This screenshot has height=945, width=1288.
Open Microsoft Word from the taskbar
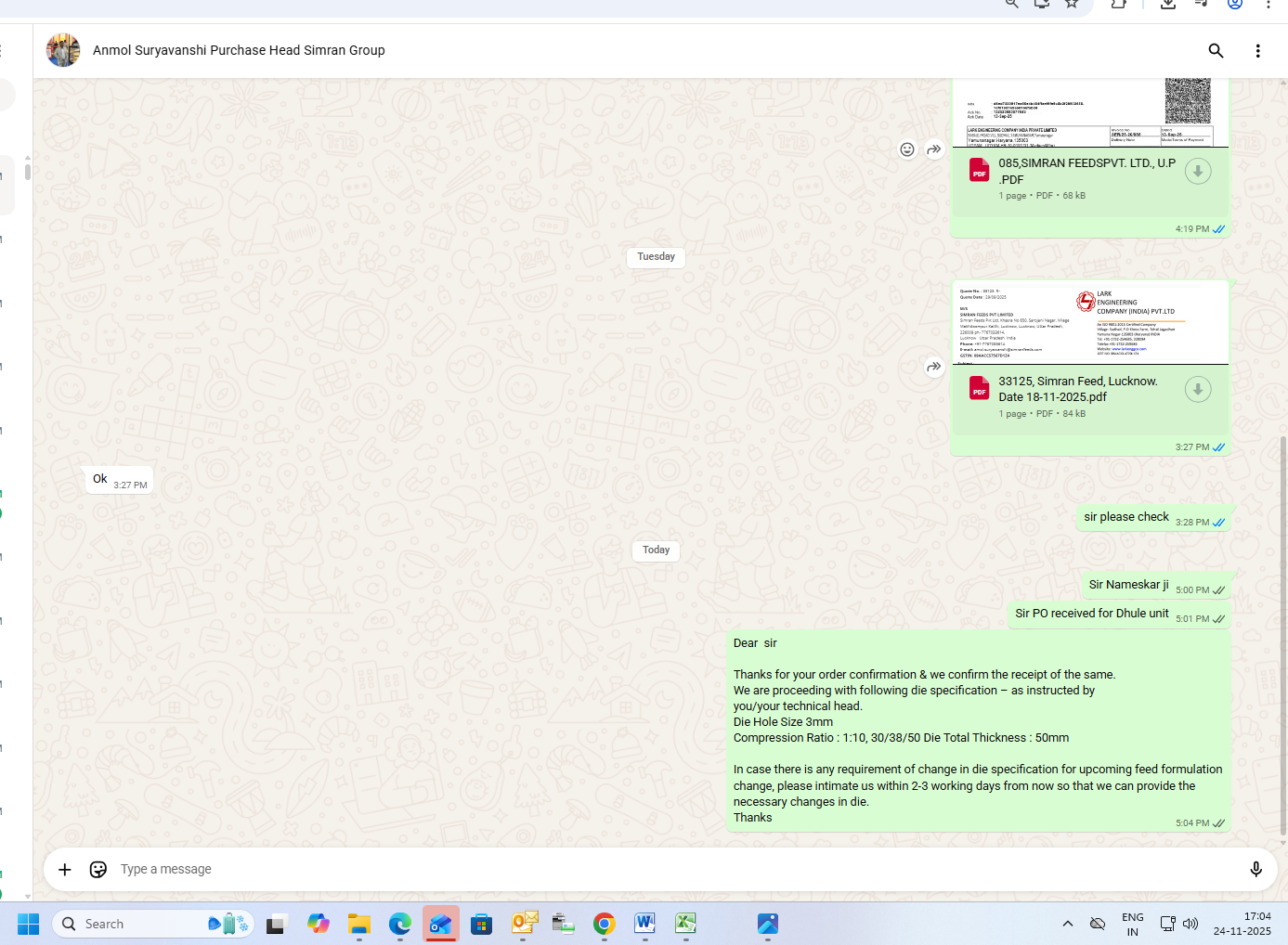645,924
